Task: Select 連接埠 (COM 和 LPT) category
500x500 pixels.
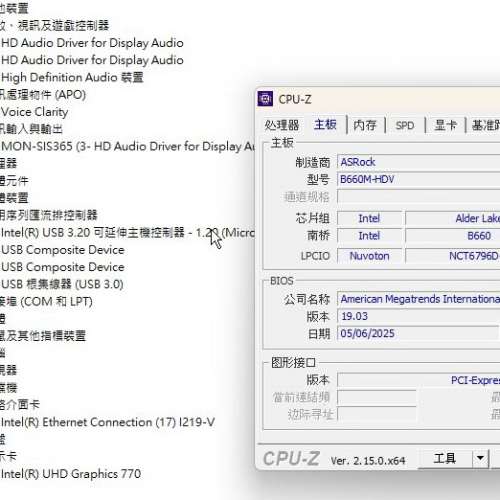Action: 46,302
